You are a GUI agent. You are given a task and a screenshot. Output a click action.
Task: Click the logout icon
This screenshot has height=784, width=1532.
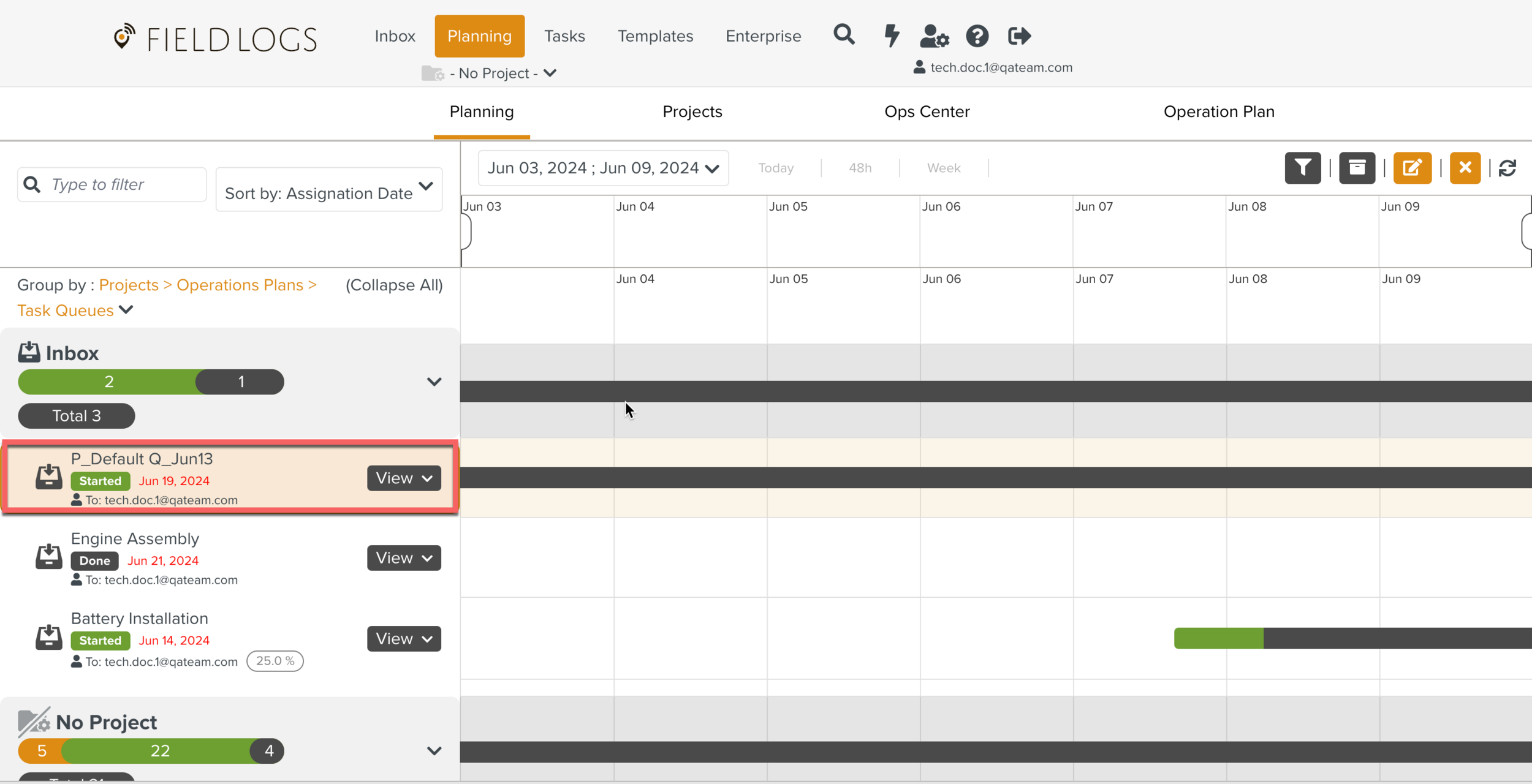coord(1019,36)
